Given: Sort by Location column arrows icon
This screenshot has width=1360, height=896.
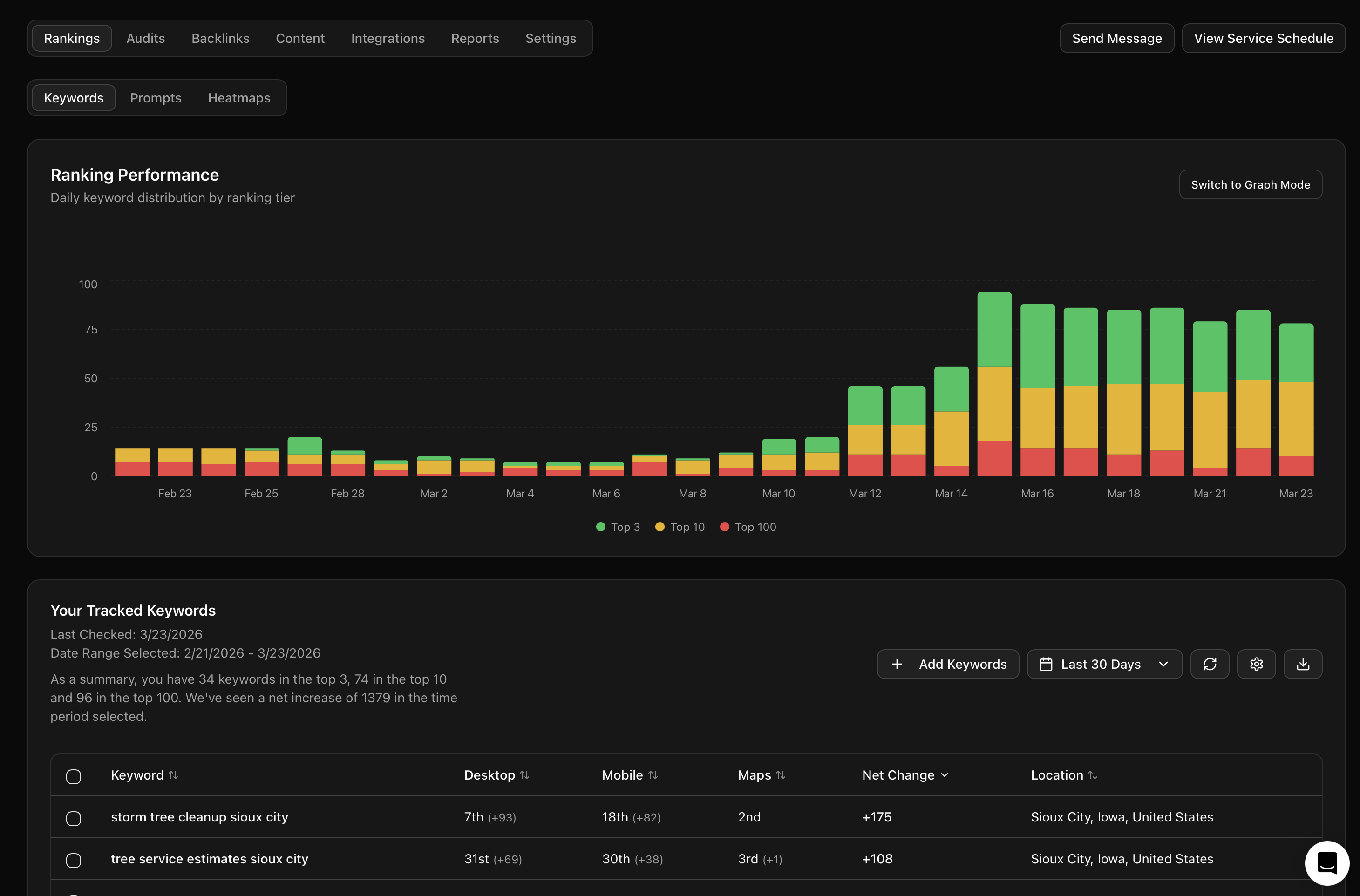Looking at the screenshot, I should [1093, 775].
